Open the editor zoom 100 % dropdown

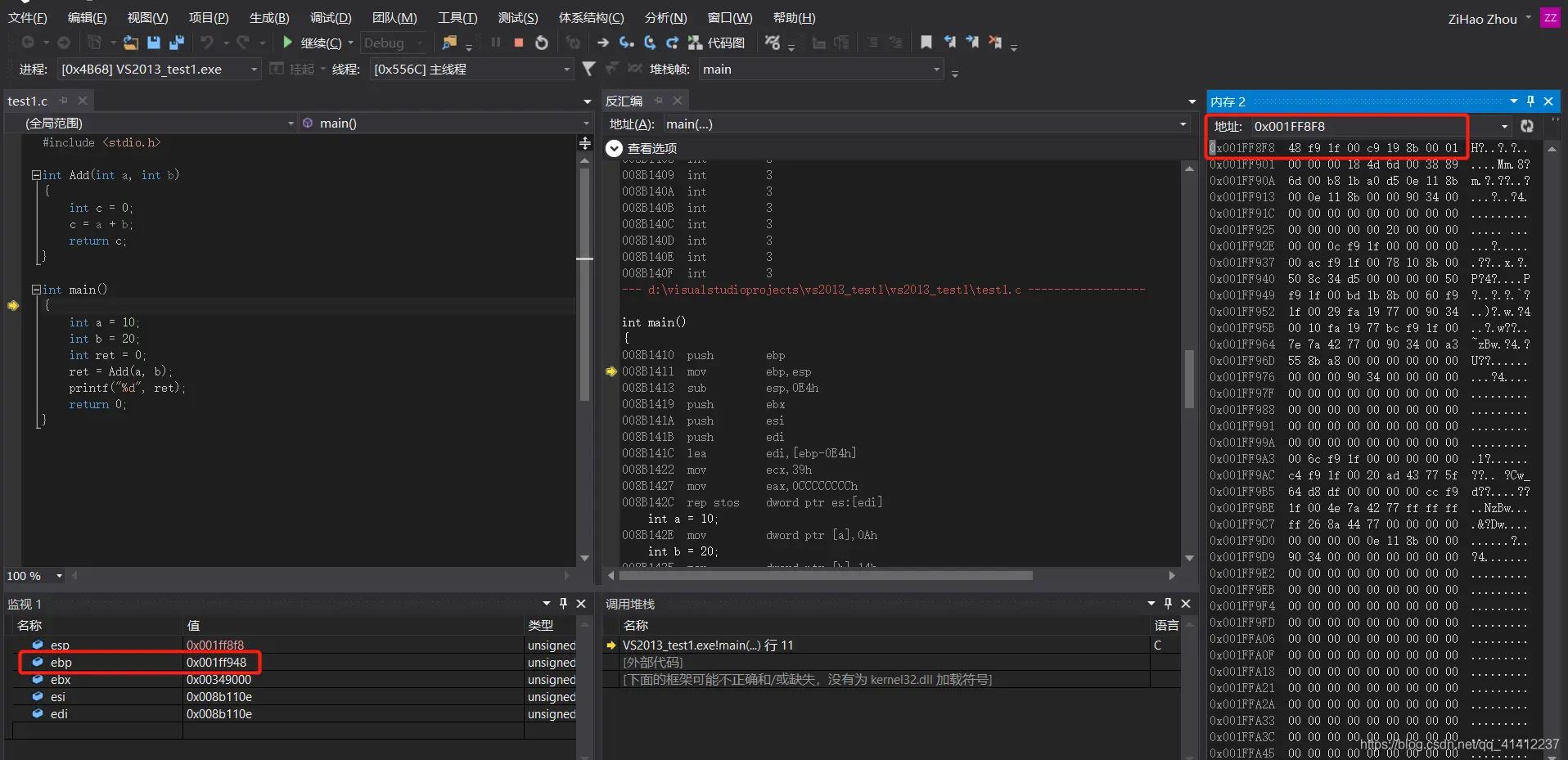tap(34, 576)
